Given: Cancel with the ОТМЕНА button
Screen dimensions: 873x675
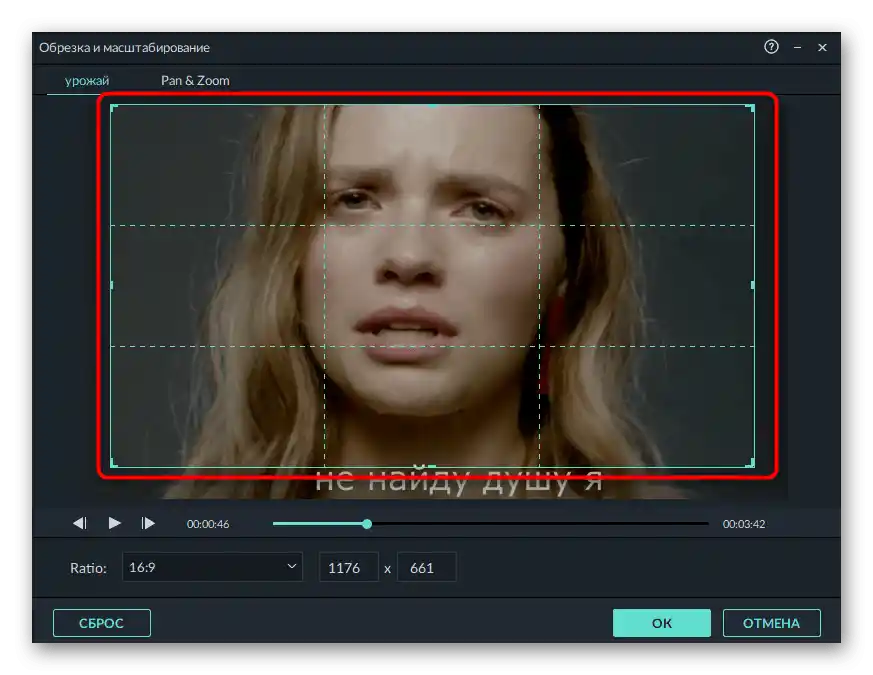Looking at the screenshot, I should coord(771,623).
